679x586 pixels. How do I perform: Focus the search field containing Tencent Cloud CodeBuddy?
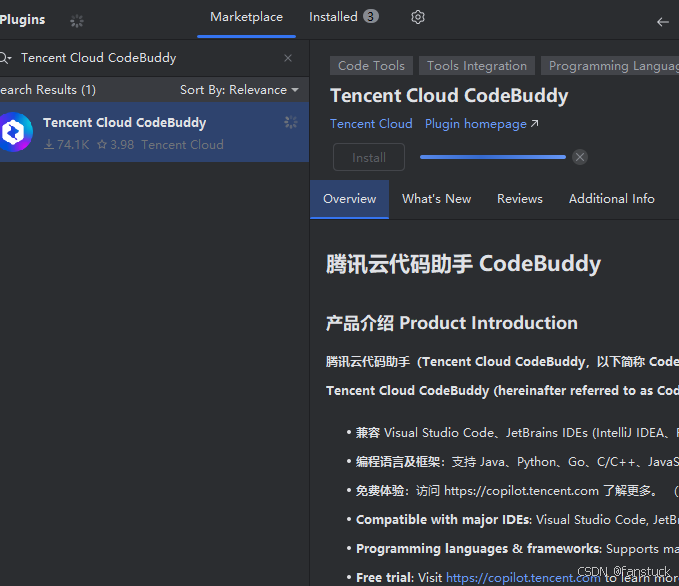[147, 58]
